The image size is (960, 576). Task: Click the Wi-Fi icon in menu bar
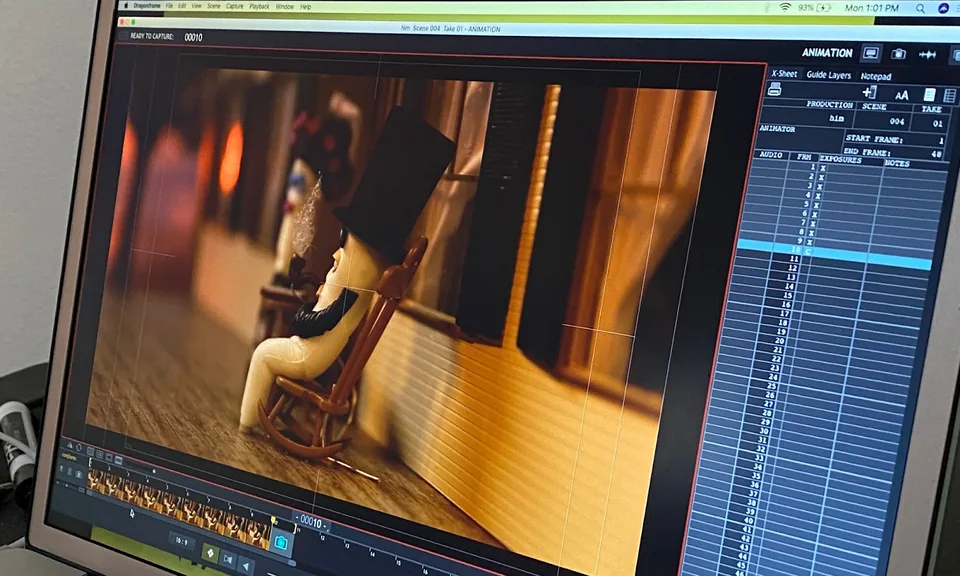tap(785, 7)
